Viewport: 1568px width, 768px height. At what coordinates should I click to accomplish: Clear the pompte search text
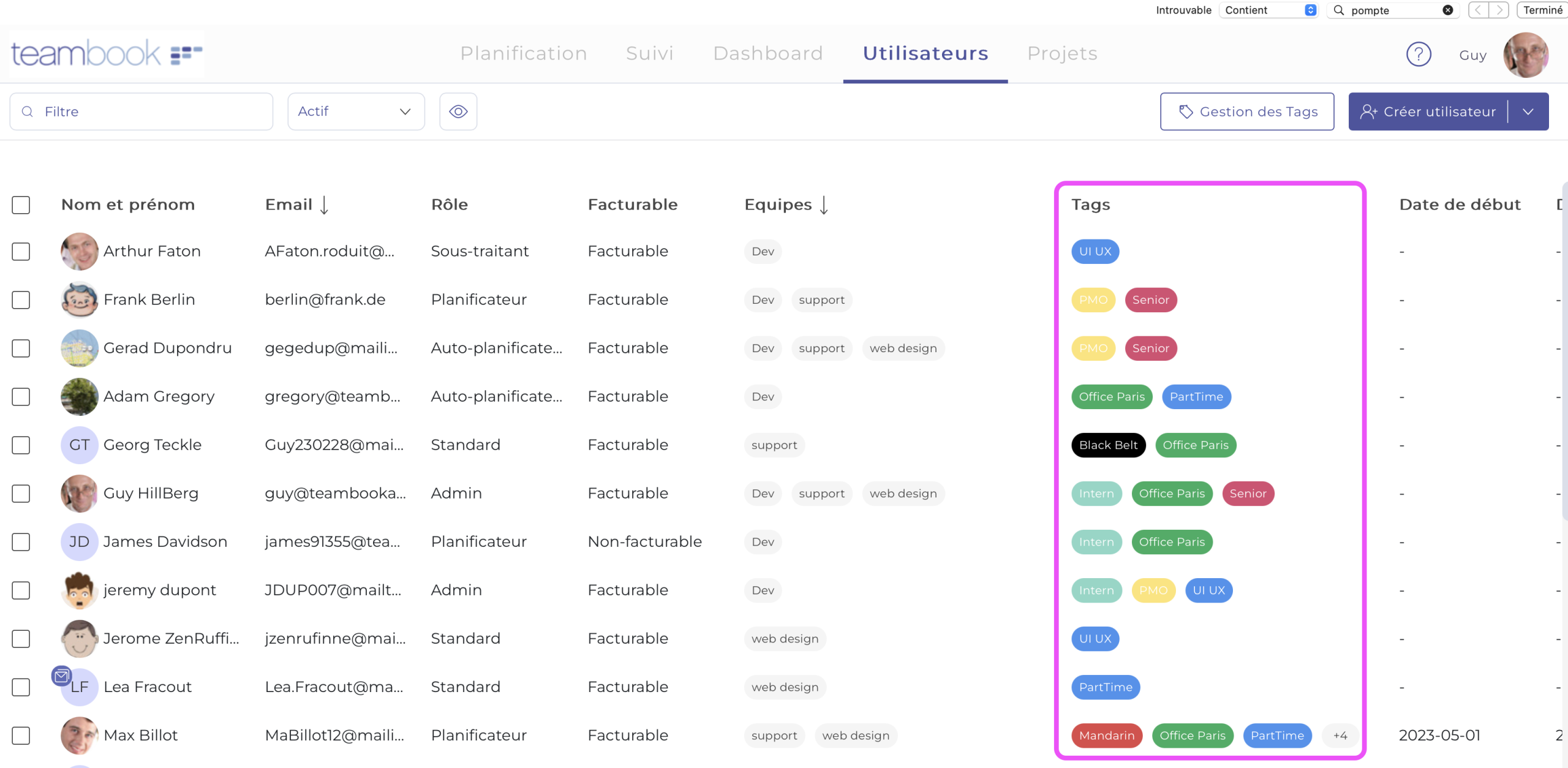[1447, 10]
